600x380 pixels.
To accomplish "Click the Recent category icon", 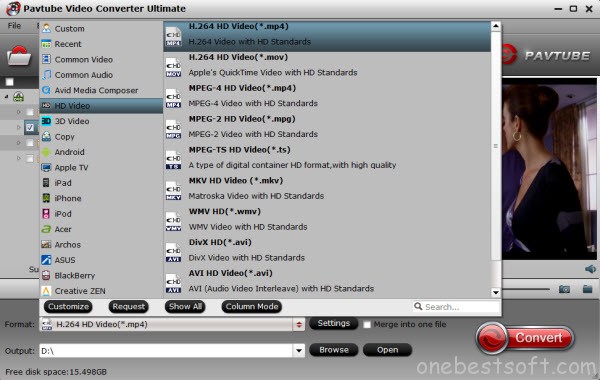I will 46,44.
